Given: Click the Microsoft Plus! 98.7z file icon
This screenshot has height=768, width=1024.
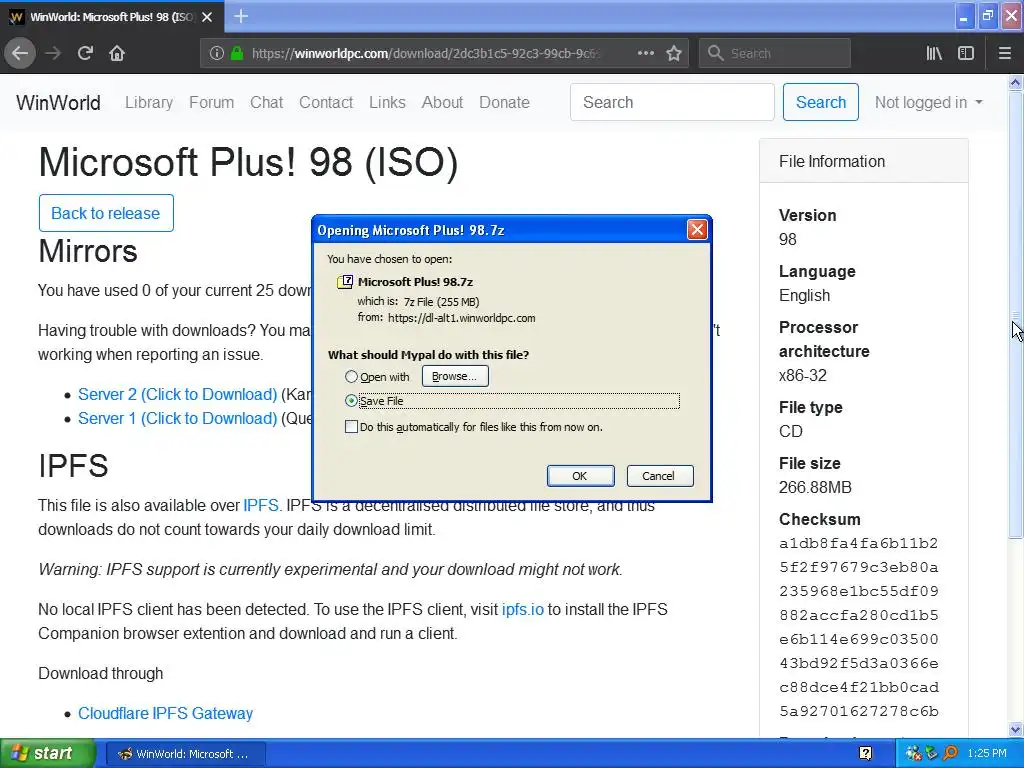Looking at the screenshot, I should click(345, 281).
